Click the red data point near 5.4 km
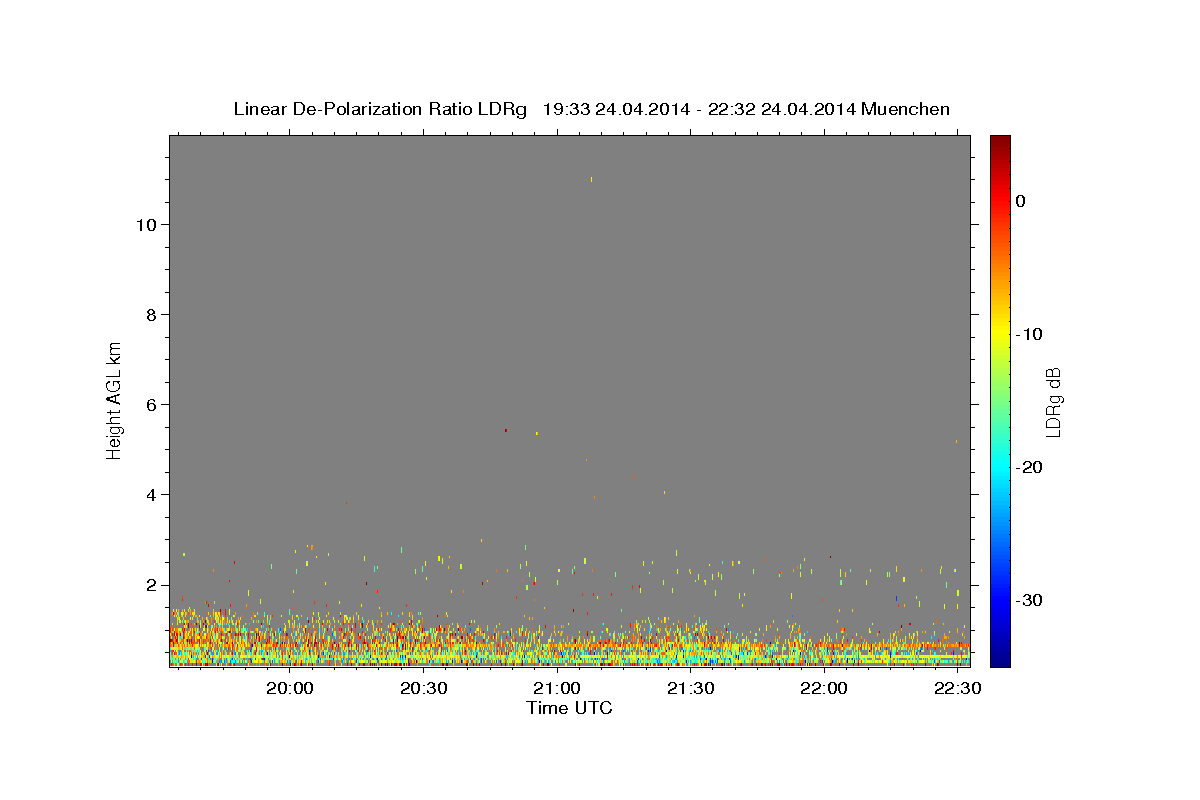1200x800 pixels. (506, 430)
